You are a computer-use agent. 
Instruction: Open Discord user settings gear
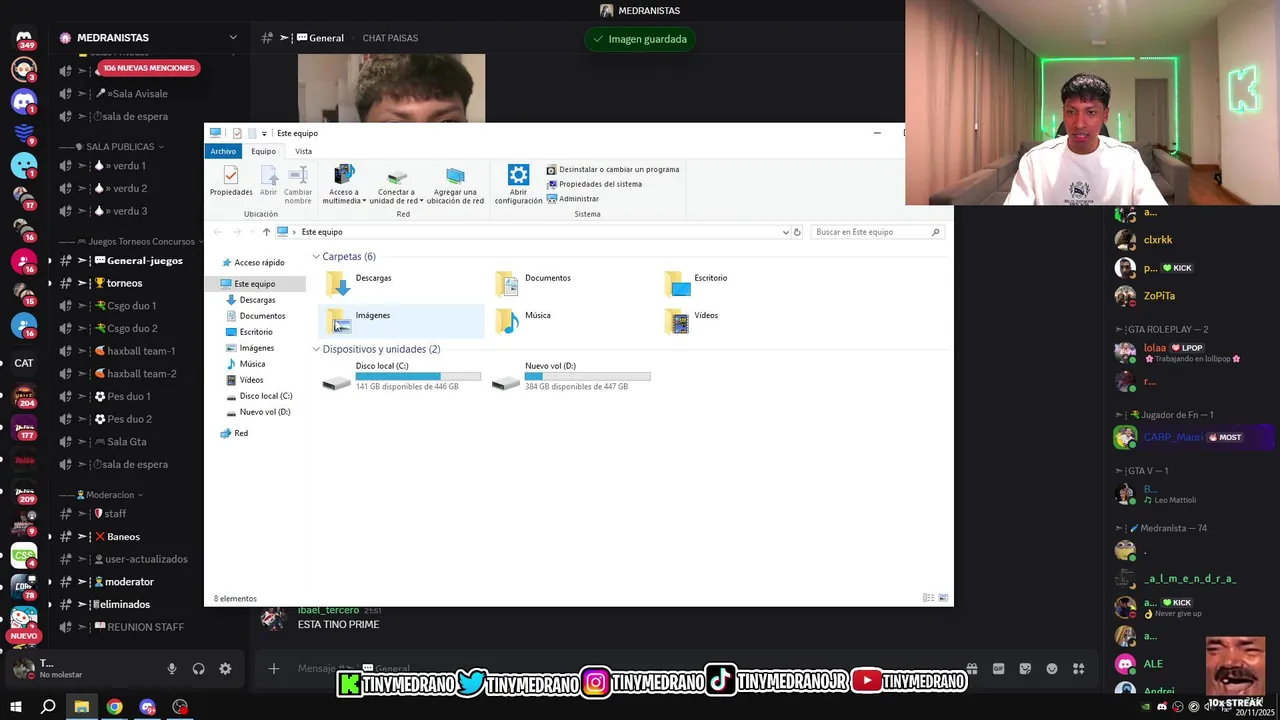[x=225, y=669]
